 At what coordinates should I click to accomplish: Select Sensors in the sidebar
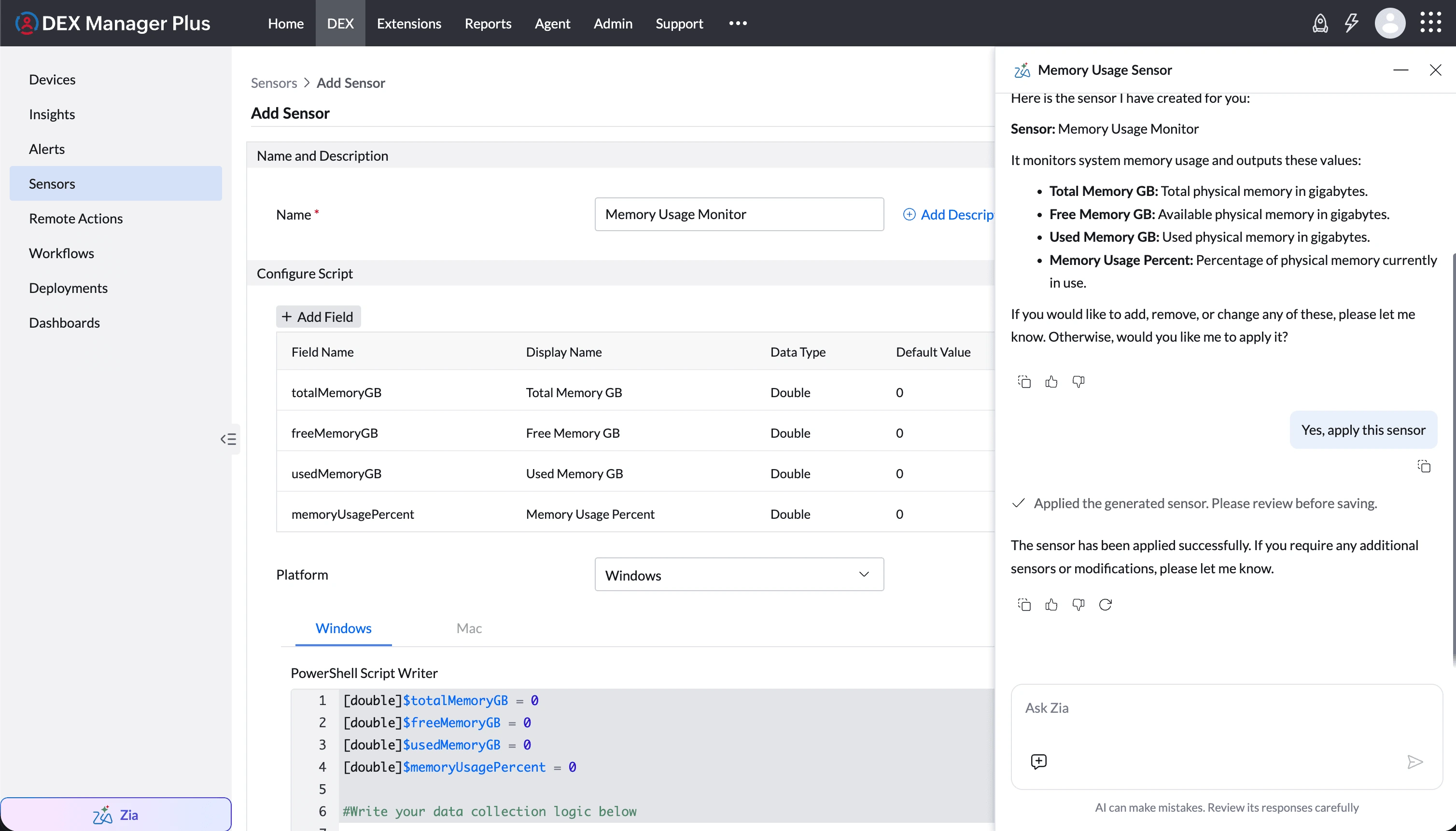click(x=116, y=184)
